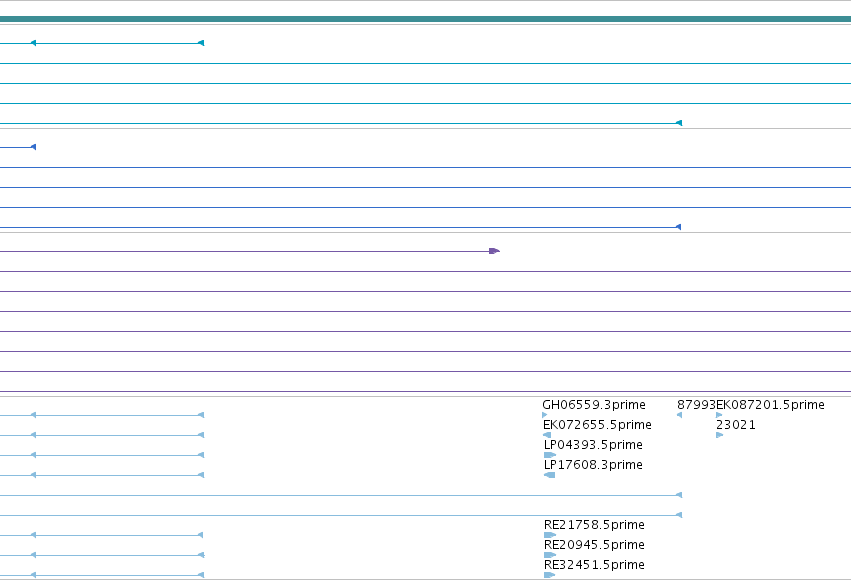Select the RE32451.5prime annotation label
This screenshot has height=580, width=851.
(594, 565)
